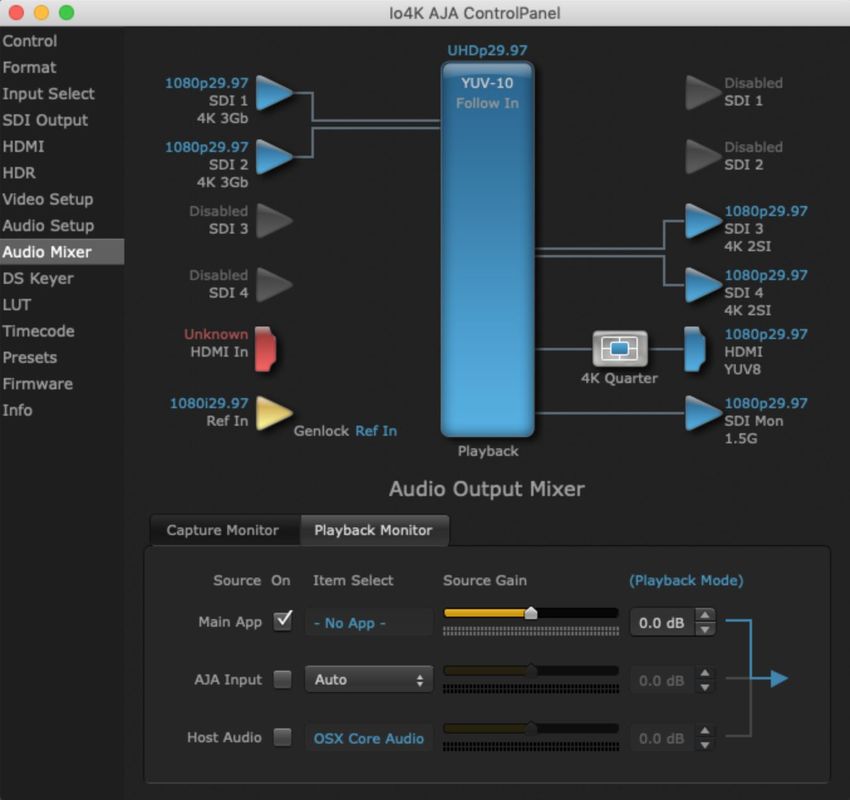Image resolution: width=850 pixels, height=800 pixels.
Task: Click the Unknown HDMI In status text
Action: point(216,334)
